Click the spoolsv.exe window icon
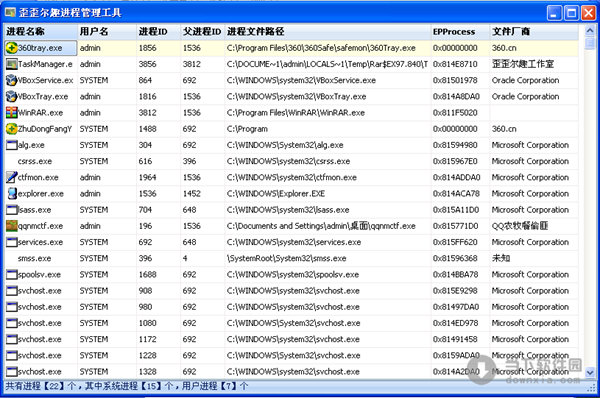This screenshot has width=600, height=398. pos(11,274)
